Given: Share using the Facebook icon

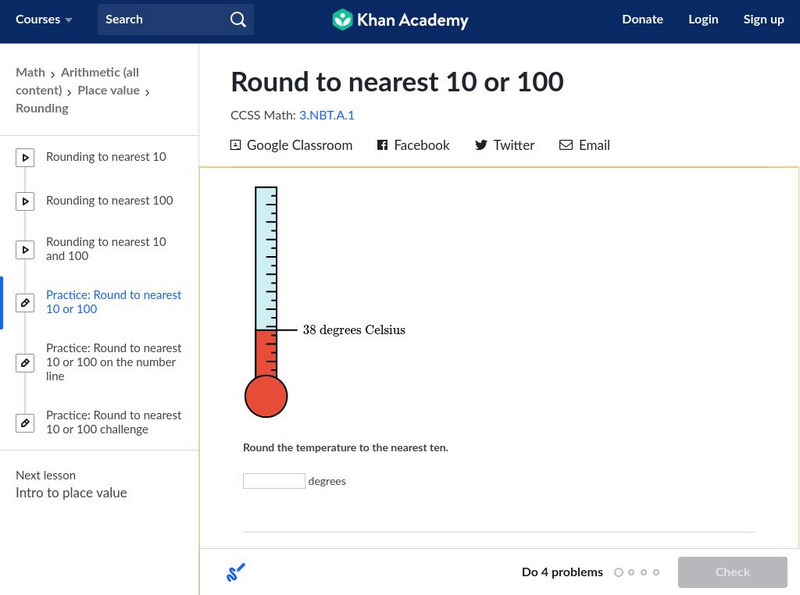Looking at the screenshot, I should tap(382, 145).
